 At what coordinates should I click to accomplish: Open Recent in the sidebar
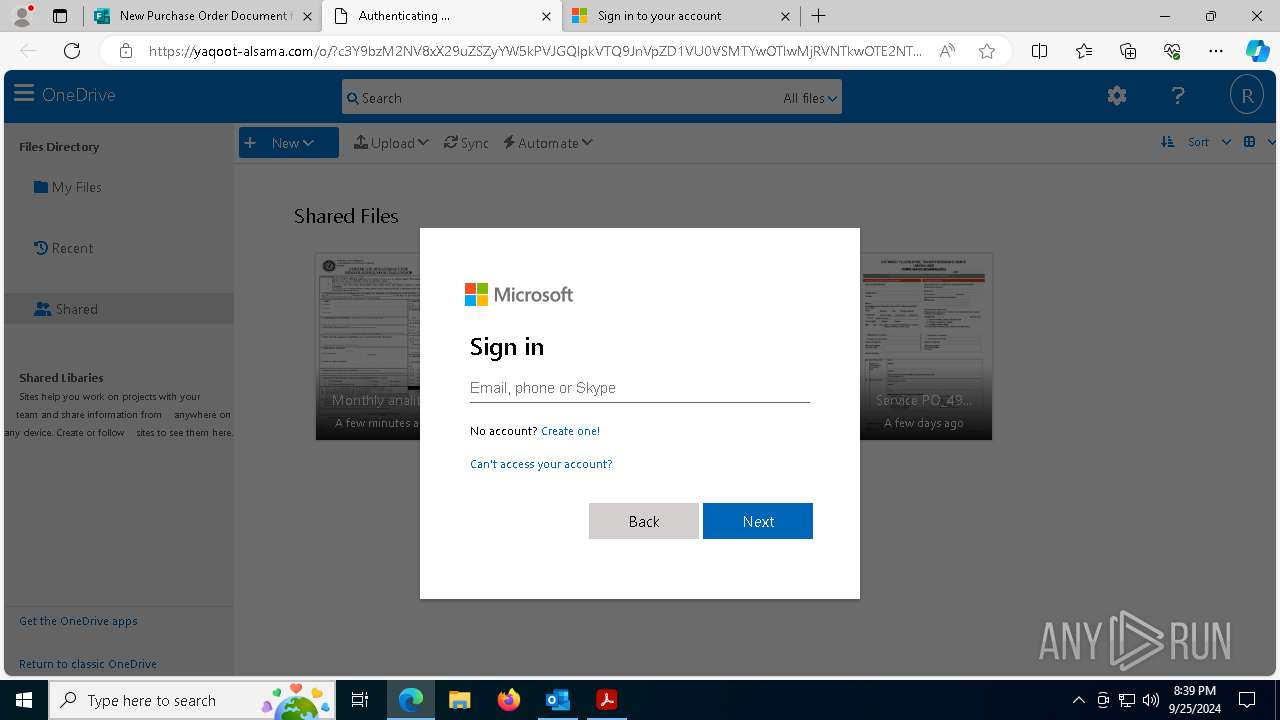pyautogui.click(x=63, y=248)
